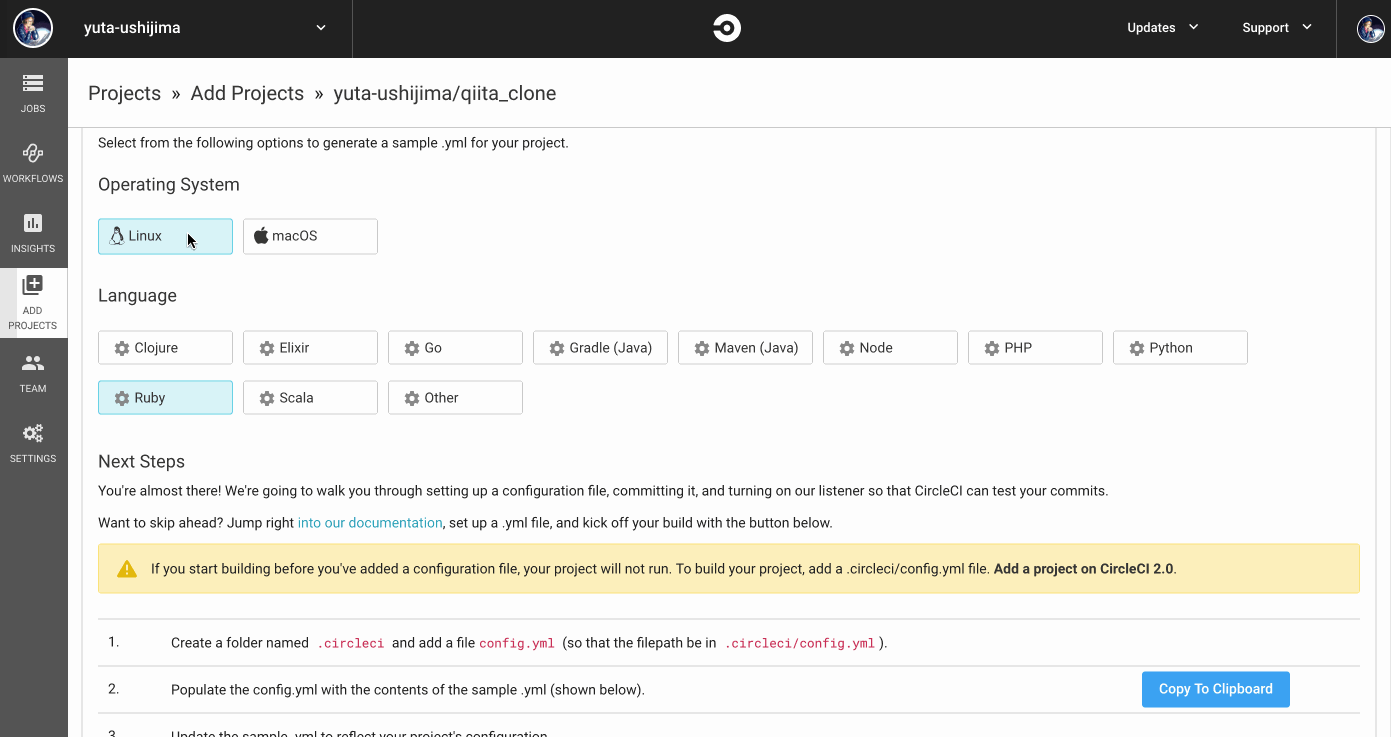Viewport: 1391px width, 737px height.
Task: Choose Node language option
Action: pyautogui.click(x=890, y=348)
